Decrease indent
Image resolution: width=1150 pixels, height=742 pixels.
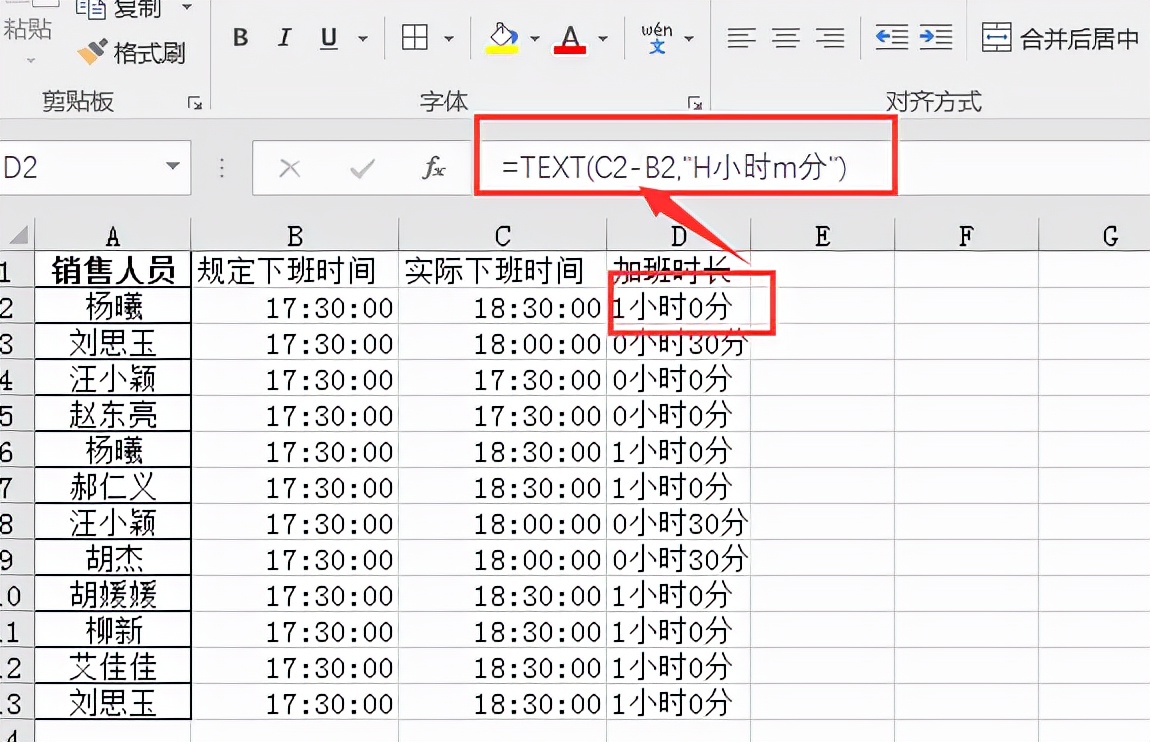892,37
